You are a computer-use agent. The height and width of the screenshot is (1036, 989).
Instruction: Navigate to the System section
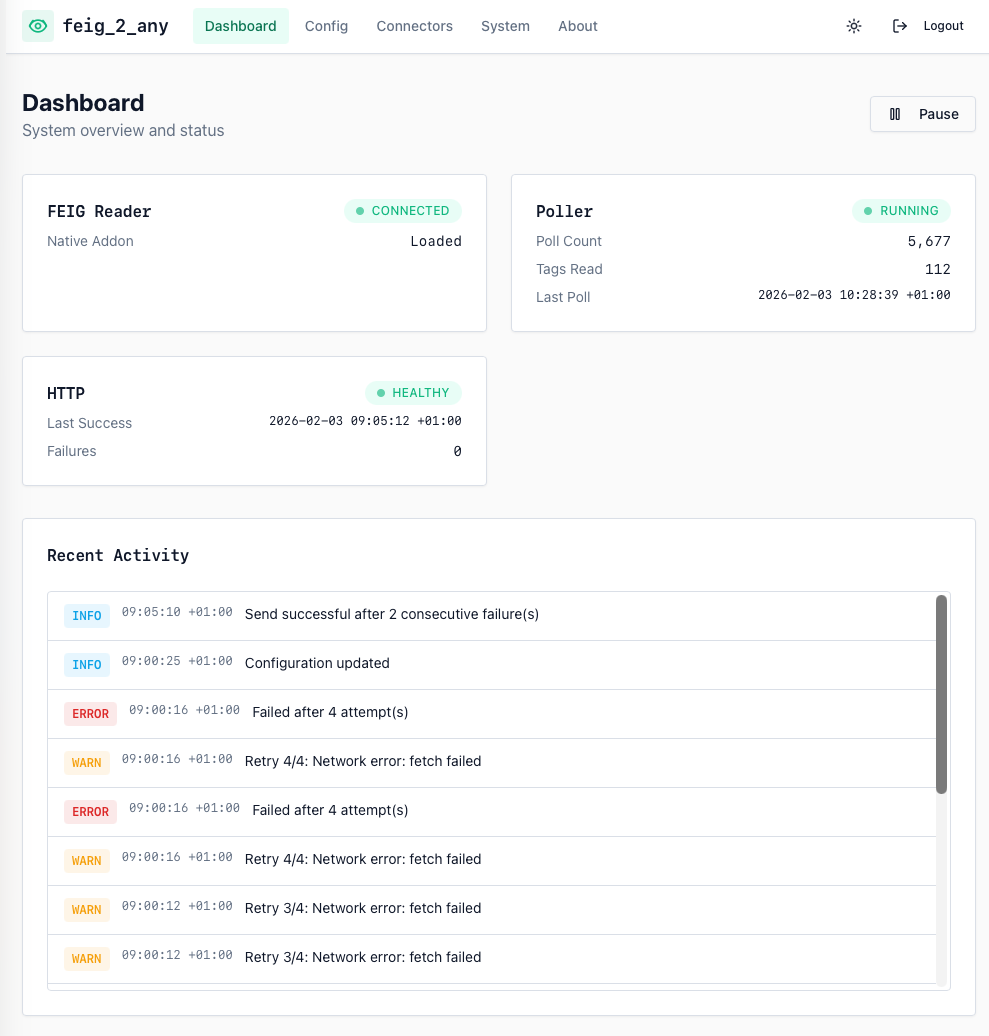pos(505,26)
